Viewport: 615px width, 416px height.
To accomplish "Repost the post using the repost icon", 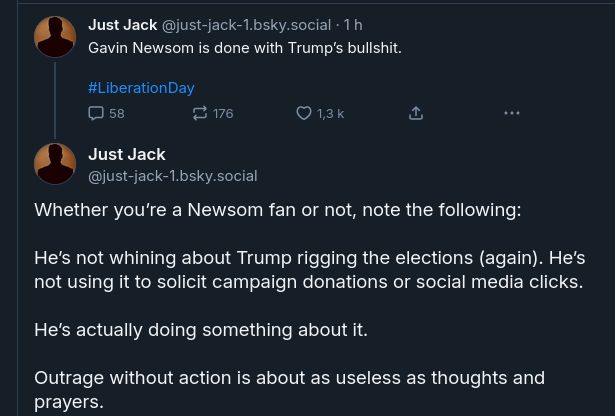I will click(200, 113).
